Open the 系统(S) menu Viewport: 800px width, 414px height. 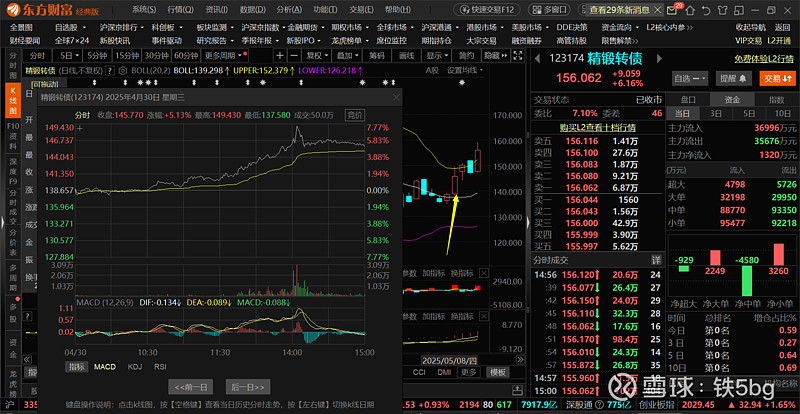(144, 10)
